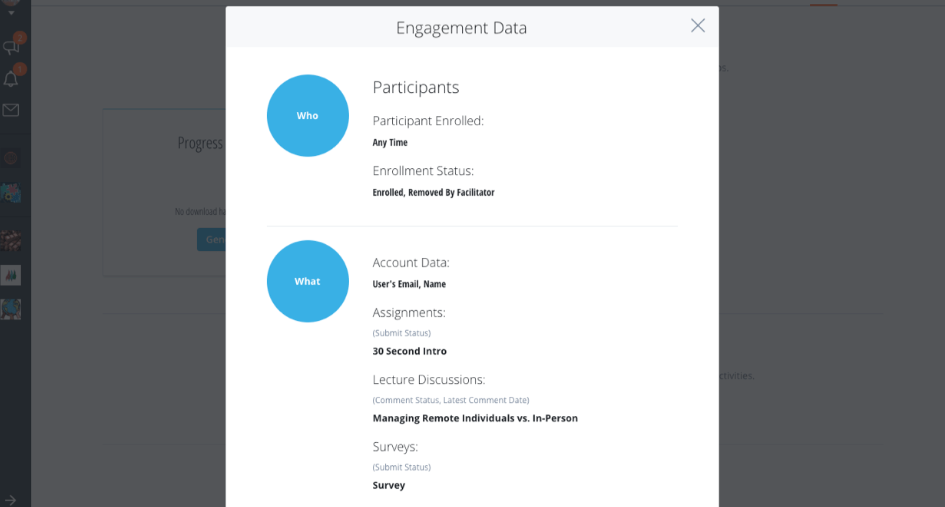Click the Survey entry under Surveys
This screenshot has height=507, width=945.
coord(389,485)
